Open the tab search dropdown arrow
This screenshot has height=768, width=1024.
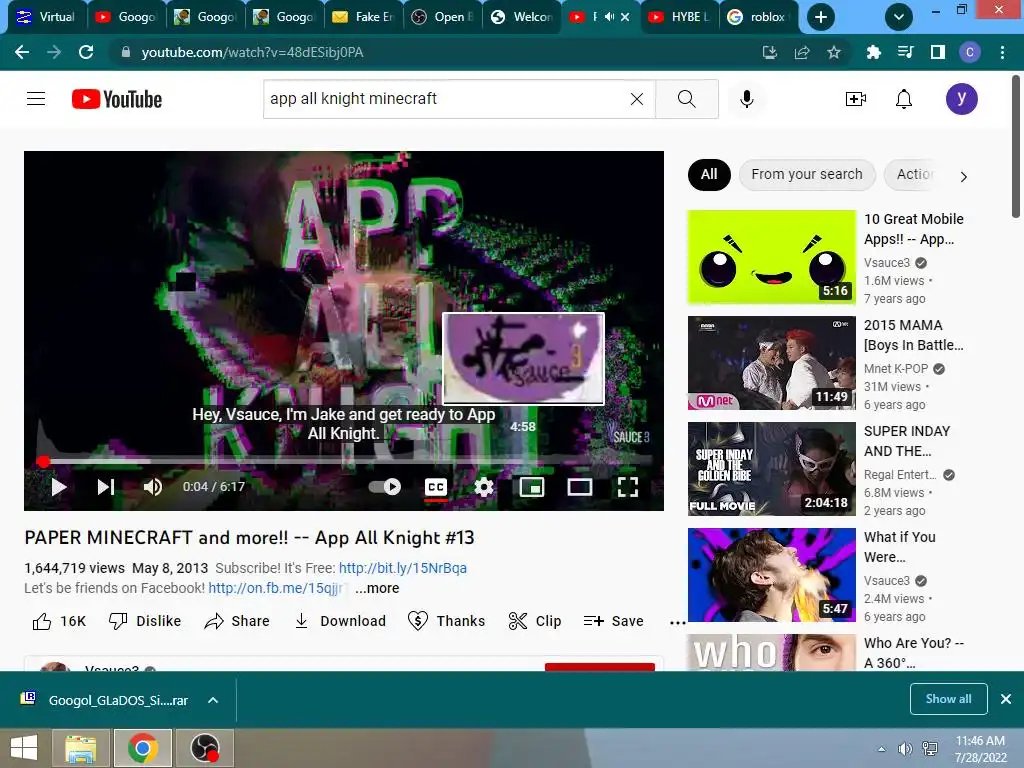(899, 17)
